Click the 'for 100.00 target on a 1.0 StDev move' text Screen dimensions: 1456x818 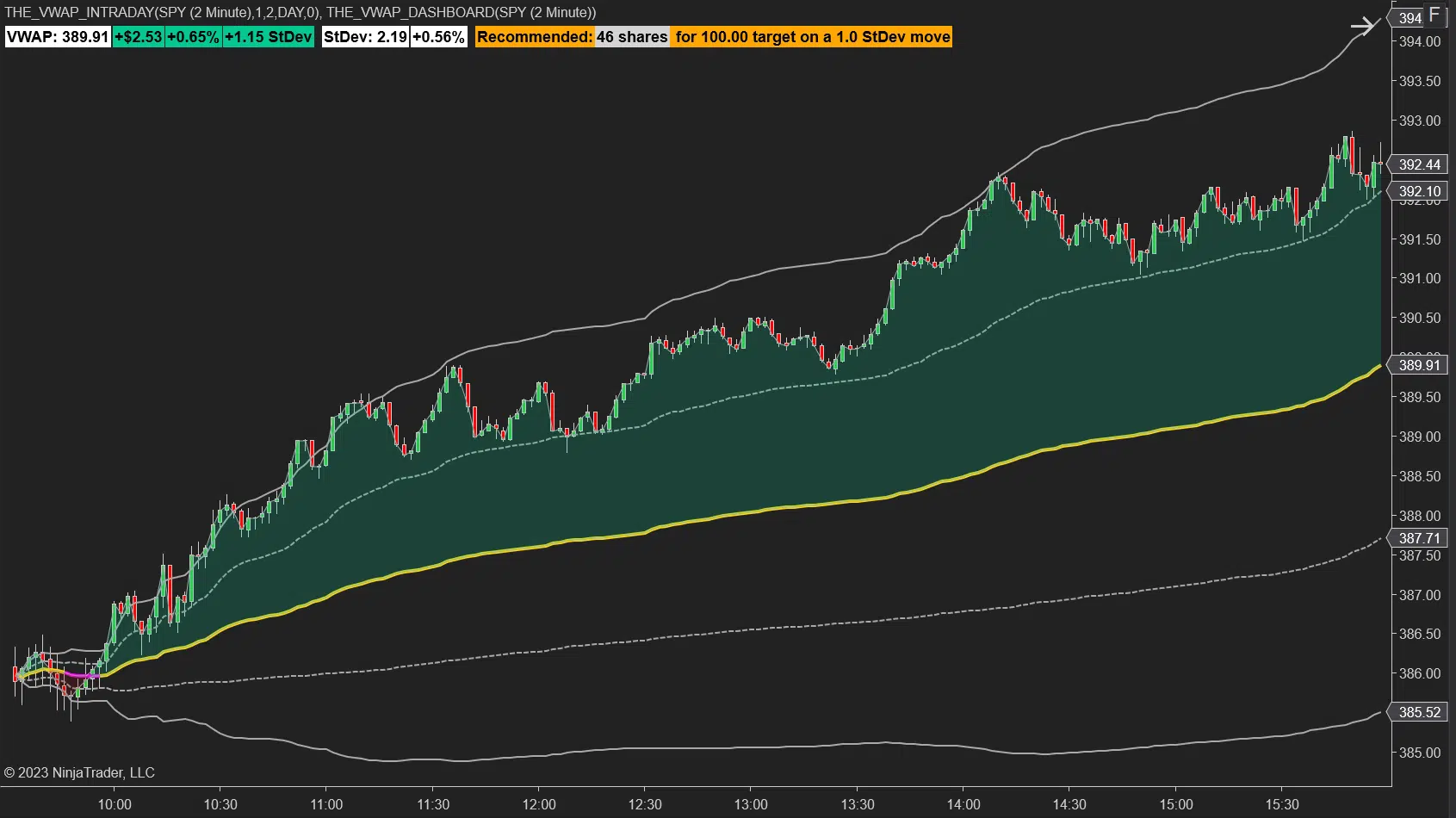[x=813, y=37]
